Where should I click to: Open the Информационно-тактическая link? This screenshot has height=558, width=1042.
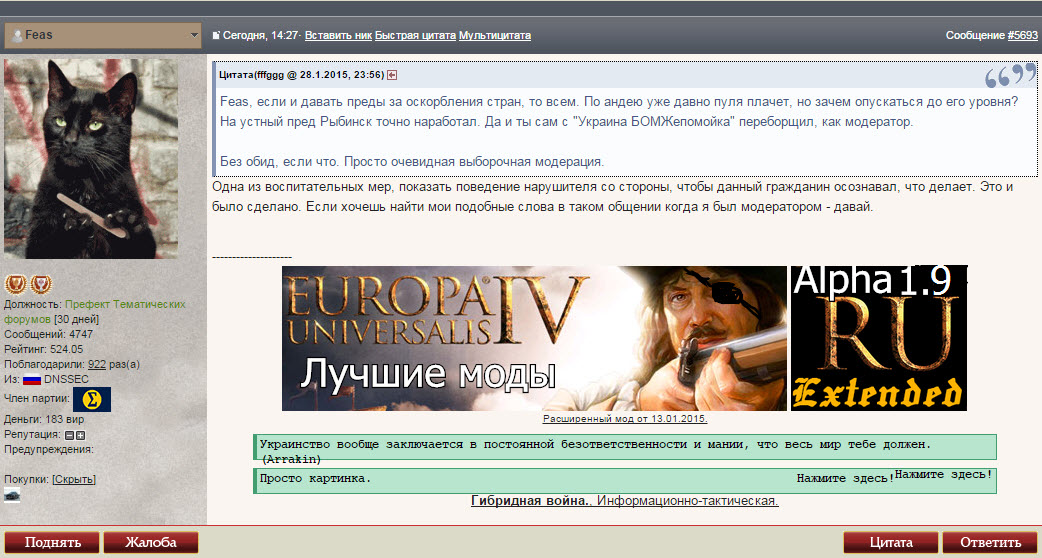pyautogui.click(x=688, y=501)
